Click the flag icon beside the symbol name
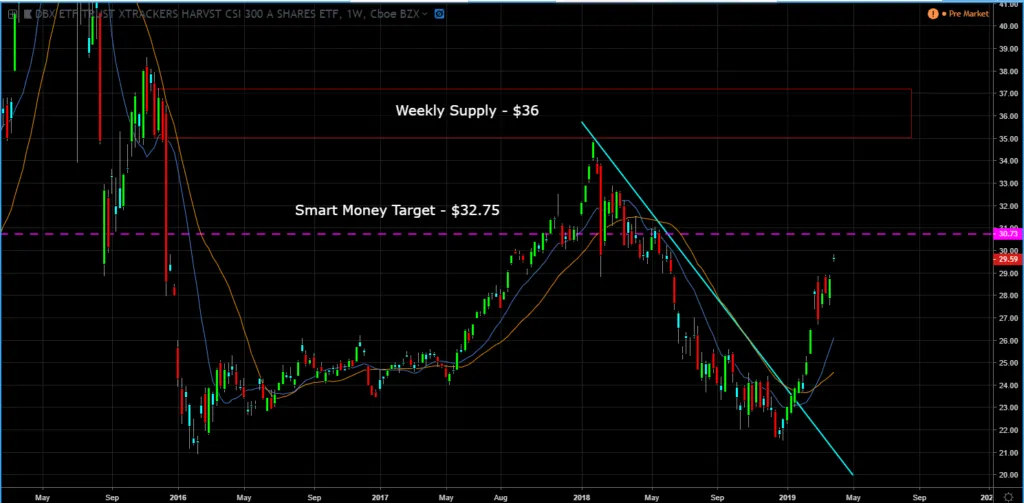The image size is (1024, 503). point(27,13)
